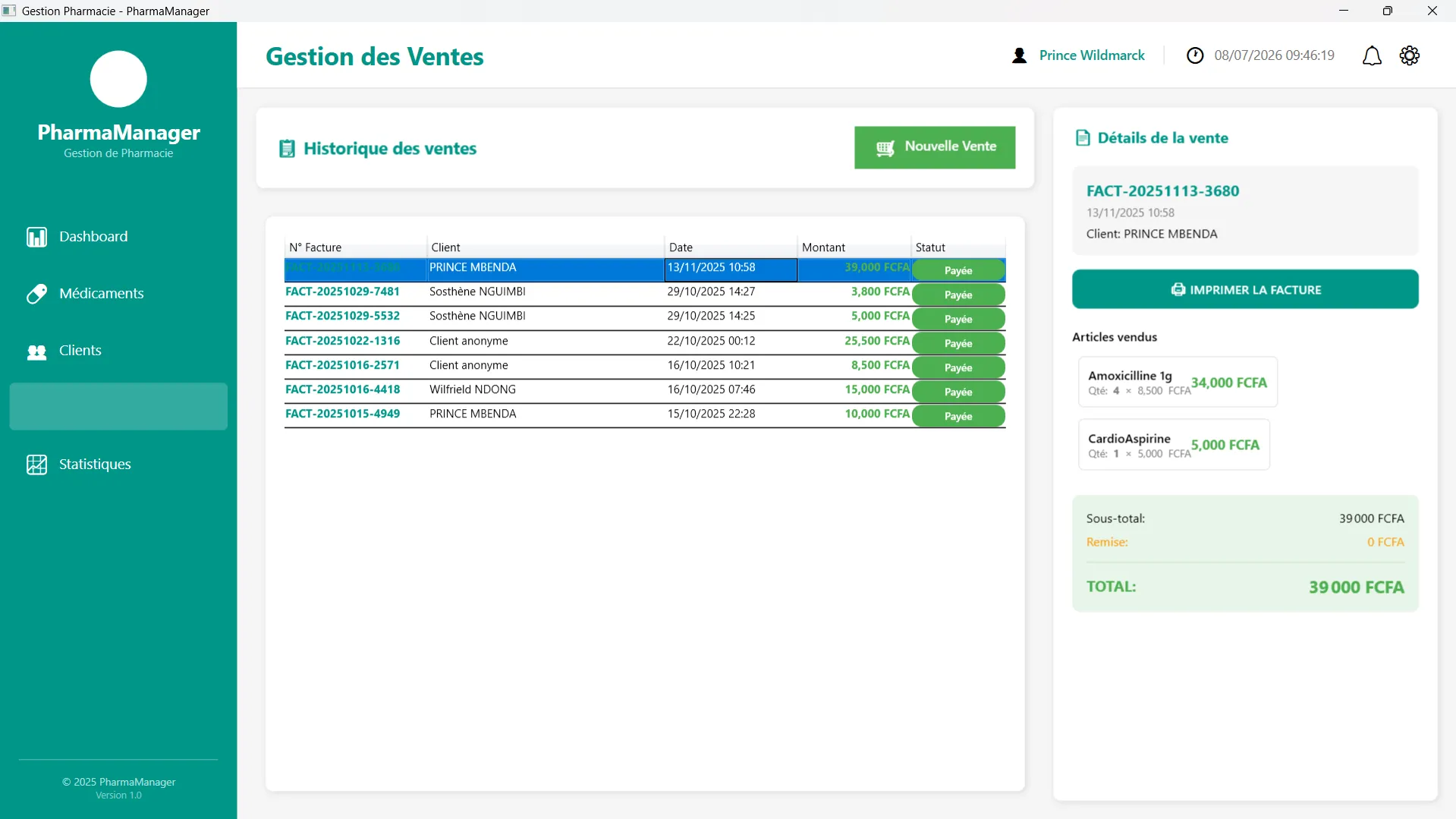Close the PharmaManager window
Viewport: 1456px width, 819px height.
(x=1432, y=11)
